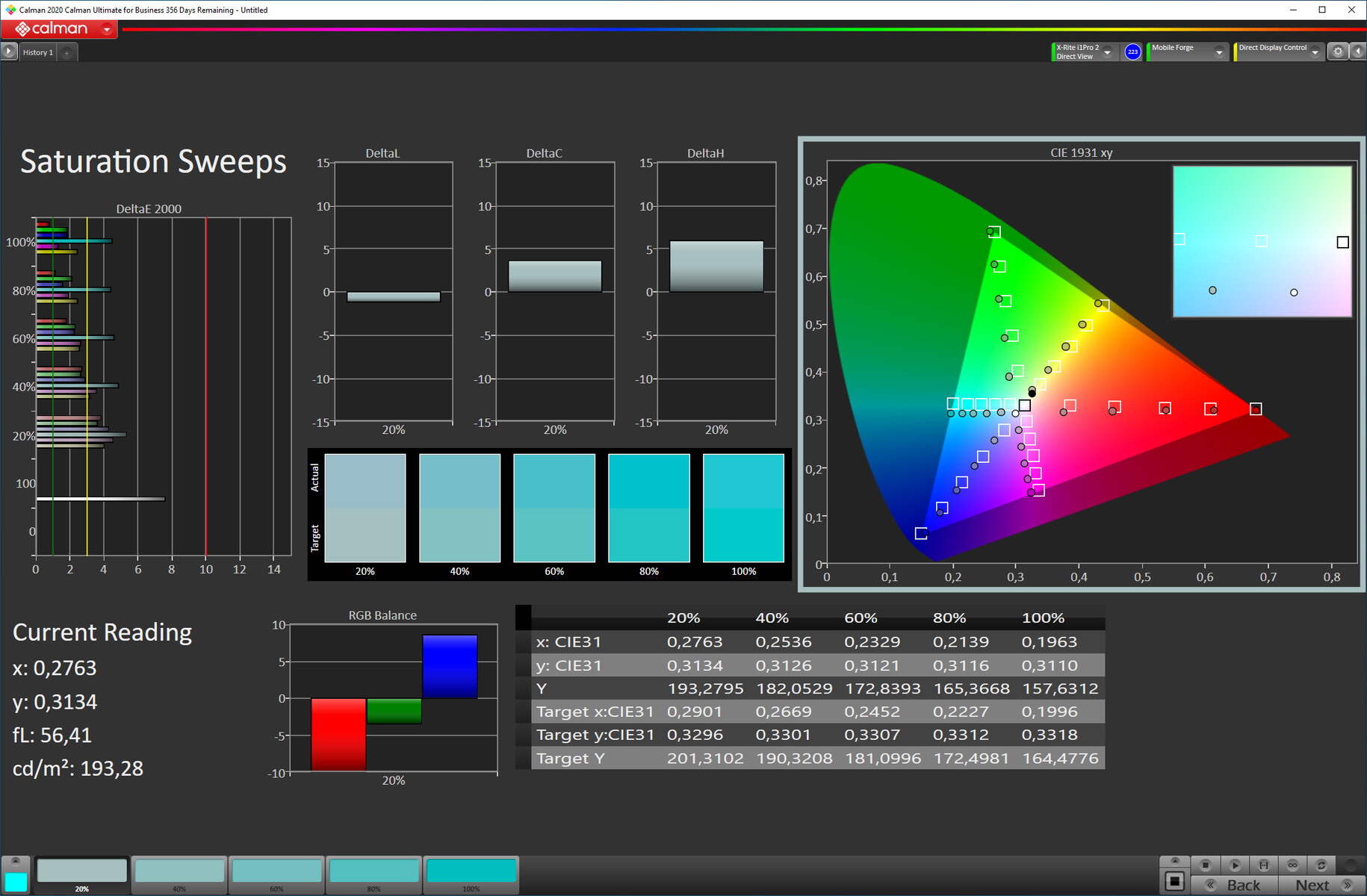Click the large square pattern-window icon
Screen dimensions: 1367x896
(1174, 882)
